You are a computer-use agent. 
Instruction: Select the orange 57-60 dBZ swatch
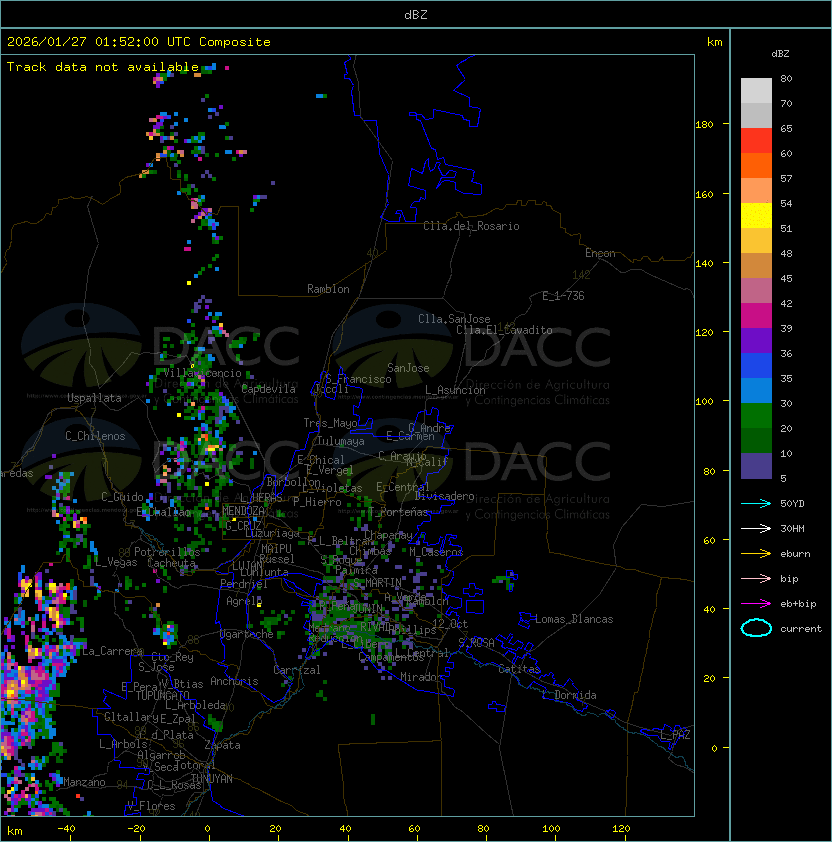[x=756, y=166]
